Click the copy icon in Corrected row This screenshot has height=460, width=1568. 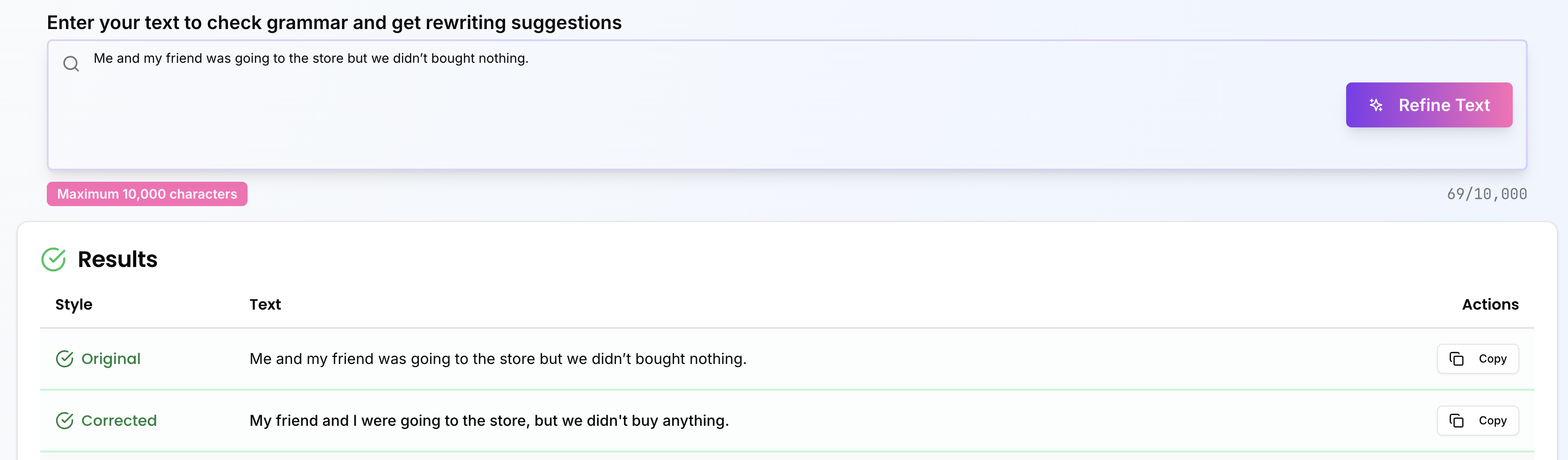point(1457,420)
